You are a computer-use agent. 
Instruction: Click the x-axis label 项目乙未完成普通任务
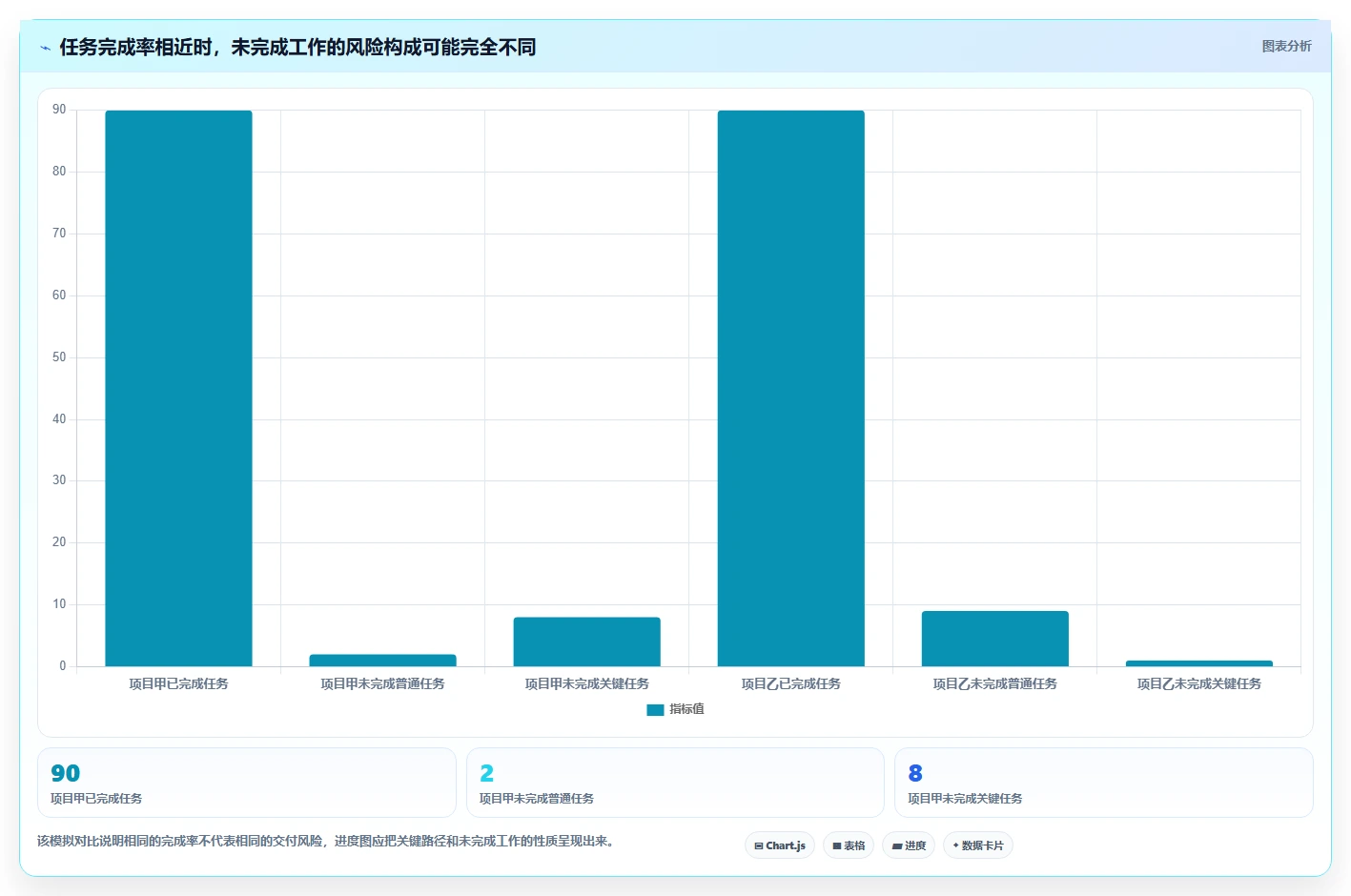(994, 684)
